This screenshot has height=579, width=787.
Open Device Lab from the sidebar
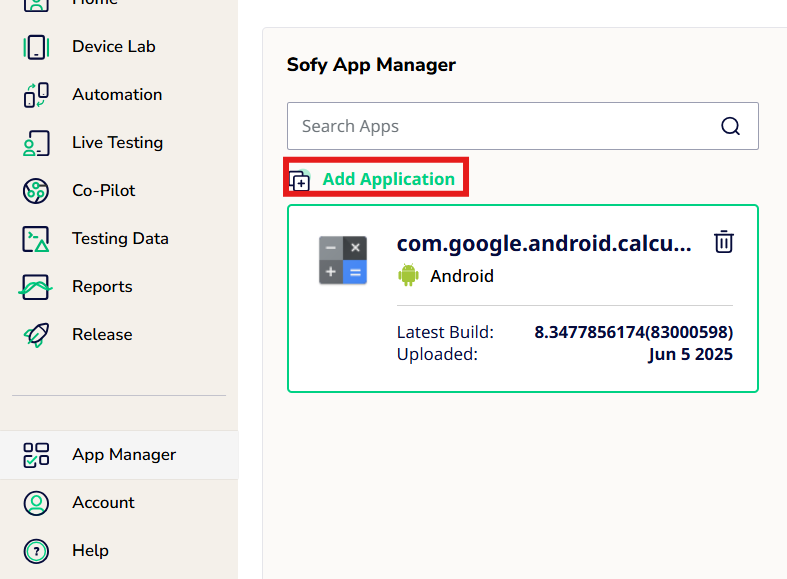(x=113, y=47)
